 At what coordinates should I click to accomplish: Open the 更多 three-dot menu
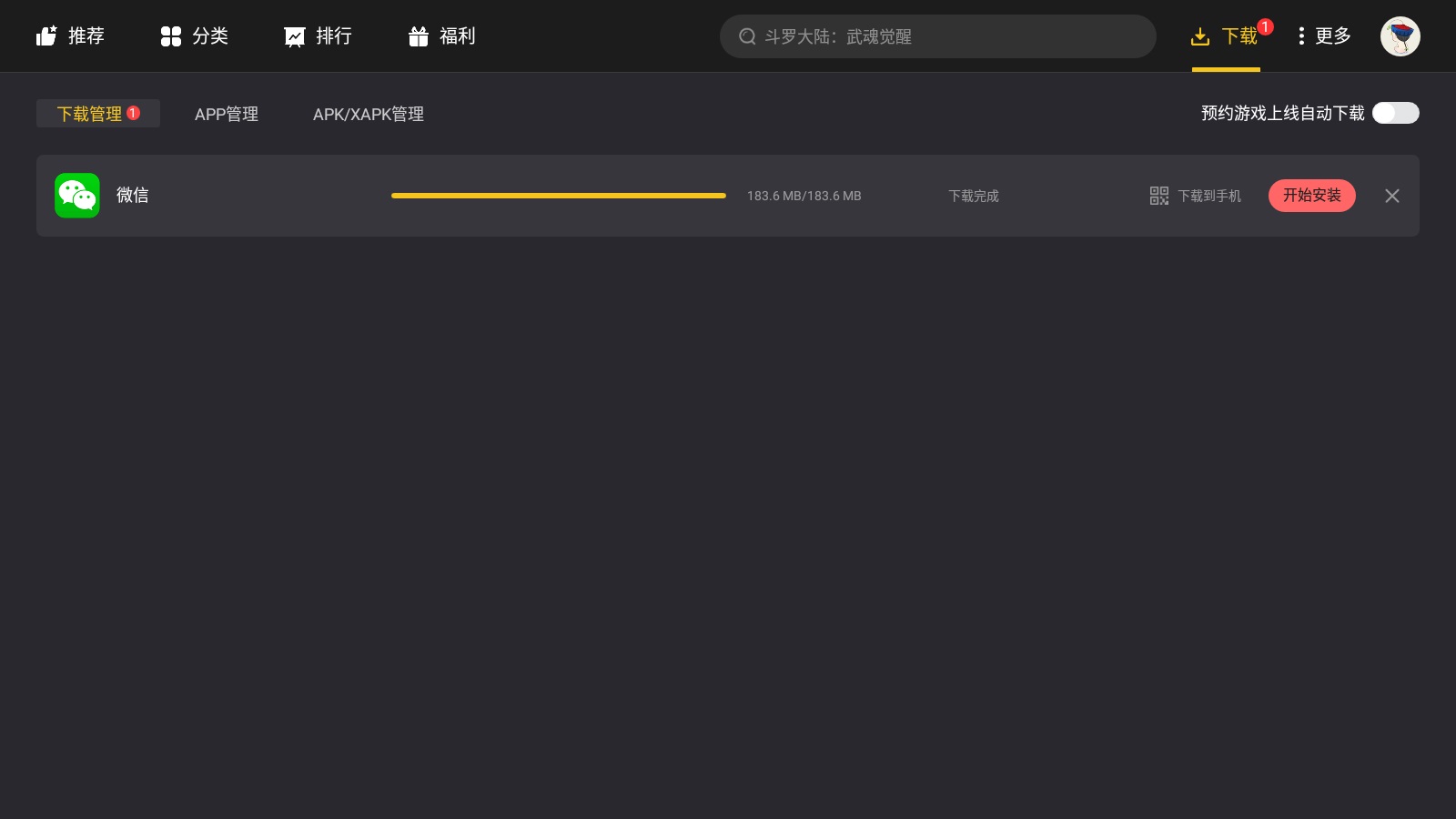(1324, 36)
